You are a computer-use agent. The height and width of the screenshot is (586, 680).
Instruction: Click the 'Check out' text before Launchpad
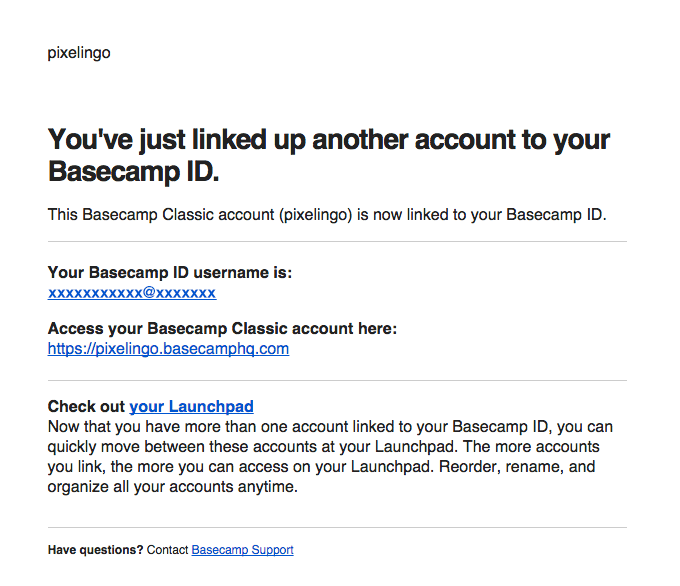point(87,406)
